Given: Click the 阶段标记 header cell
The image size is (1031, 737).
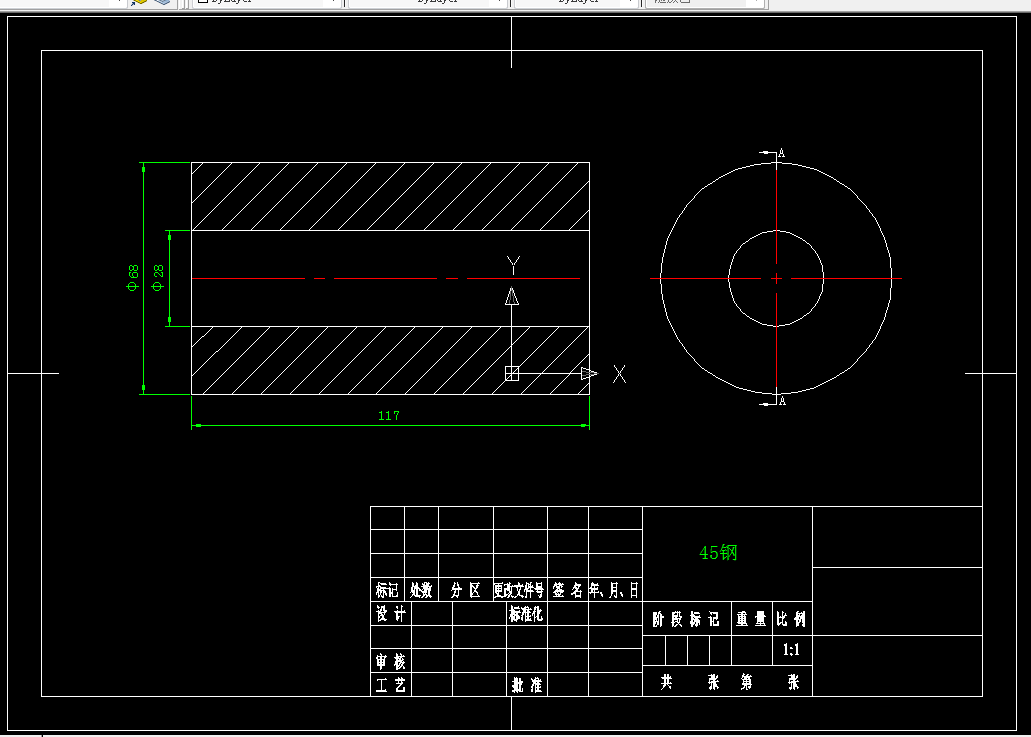Looking at the screenshot, I should [x=686, y=619].
